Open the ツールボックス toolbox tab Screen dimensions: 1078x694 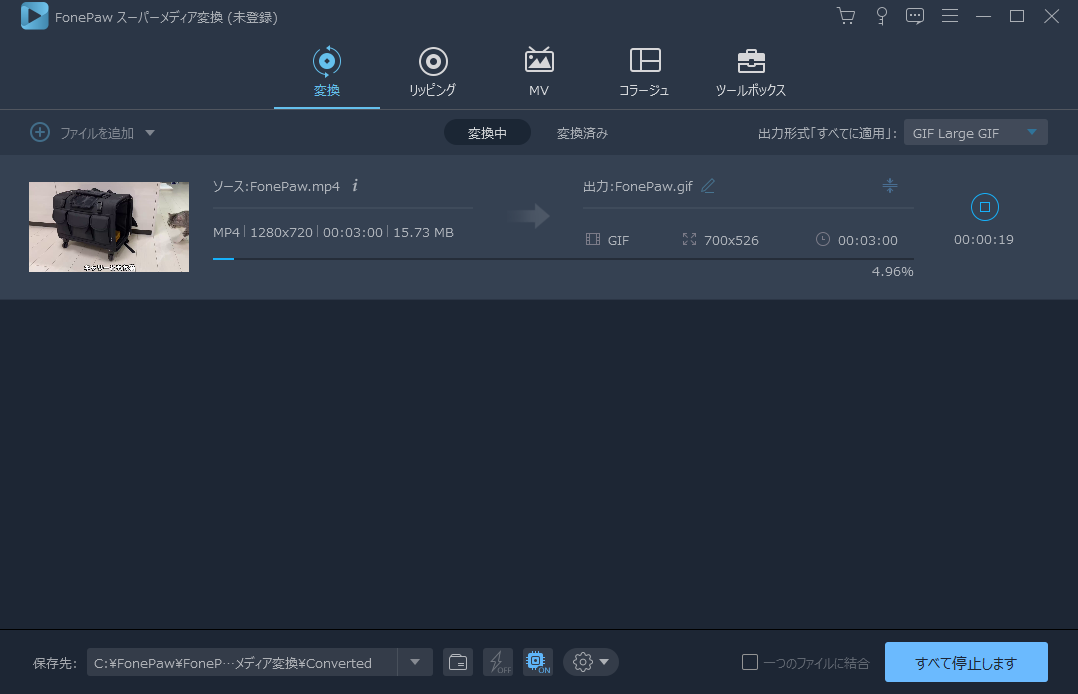click(x=751, y=72)
